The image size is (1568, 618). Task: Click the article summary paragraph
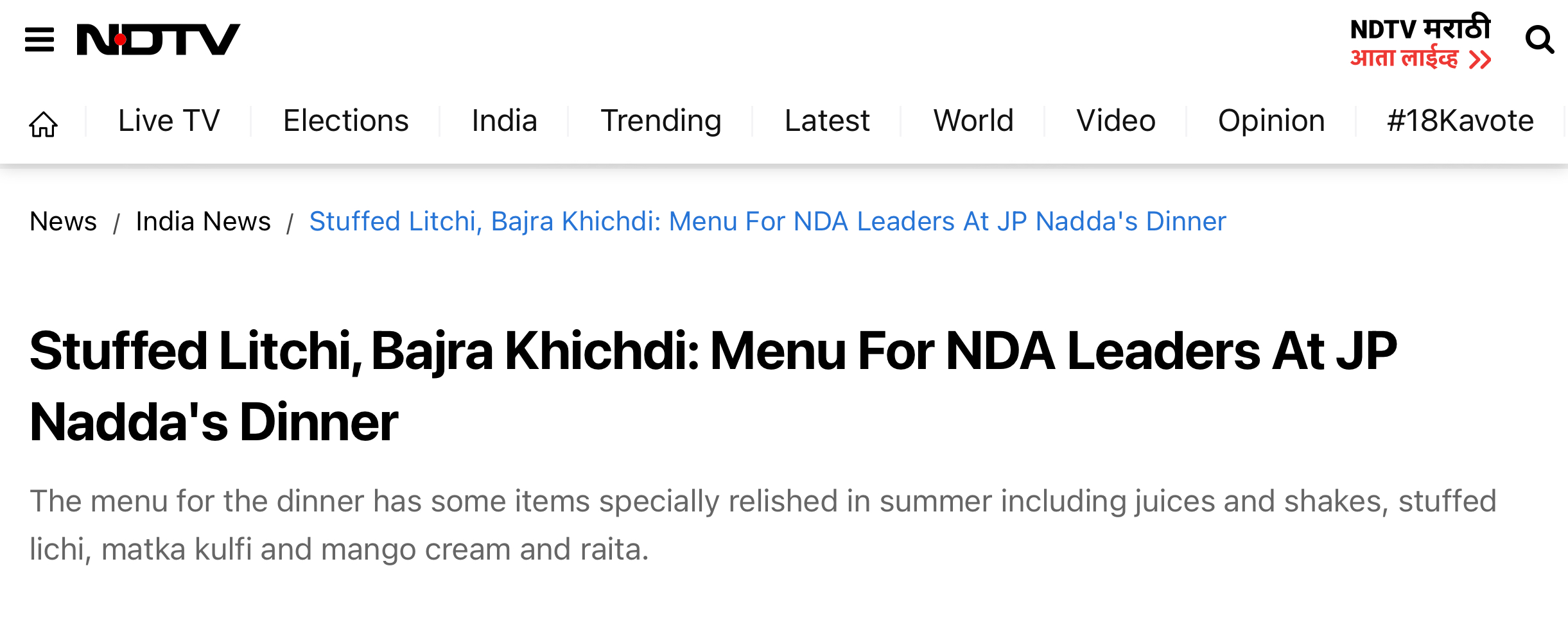tap(763, 525)
